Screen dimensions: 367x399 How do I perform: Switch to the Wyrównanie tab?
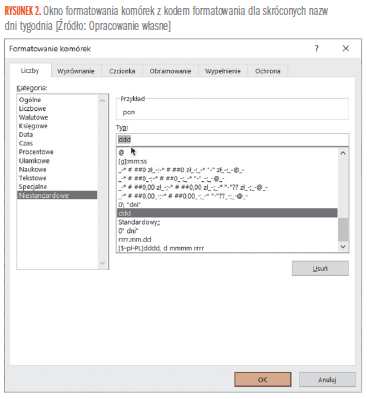point(76,71)
